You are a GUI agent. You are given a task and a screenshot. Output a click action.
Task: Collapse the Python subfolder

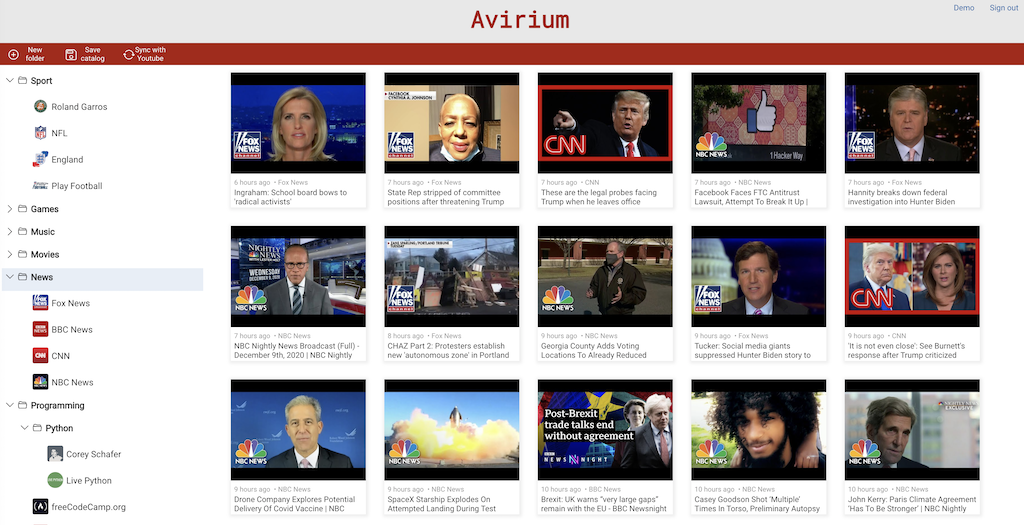coord(25,428)
